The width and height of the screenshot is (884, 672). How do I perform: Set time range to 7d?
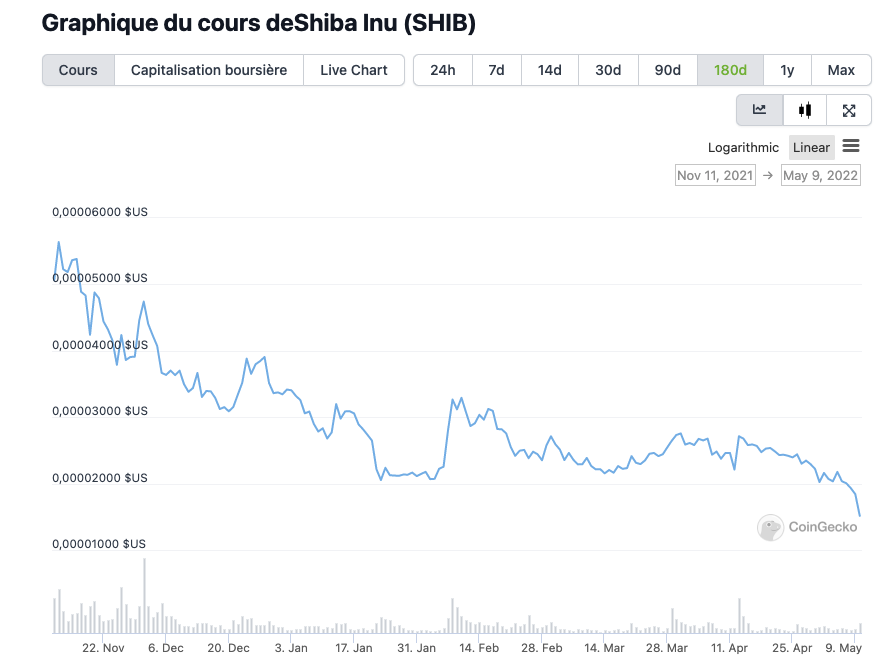click(x=496, y=70)
